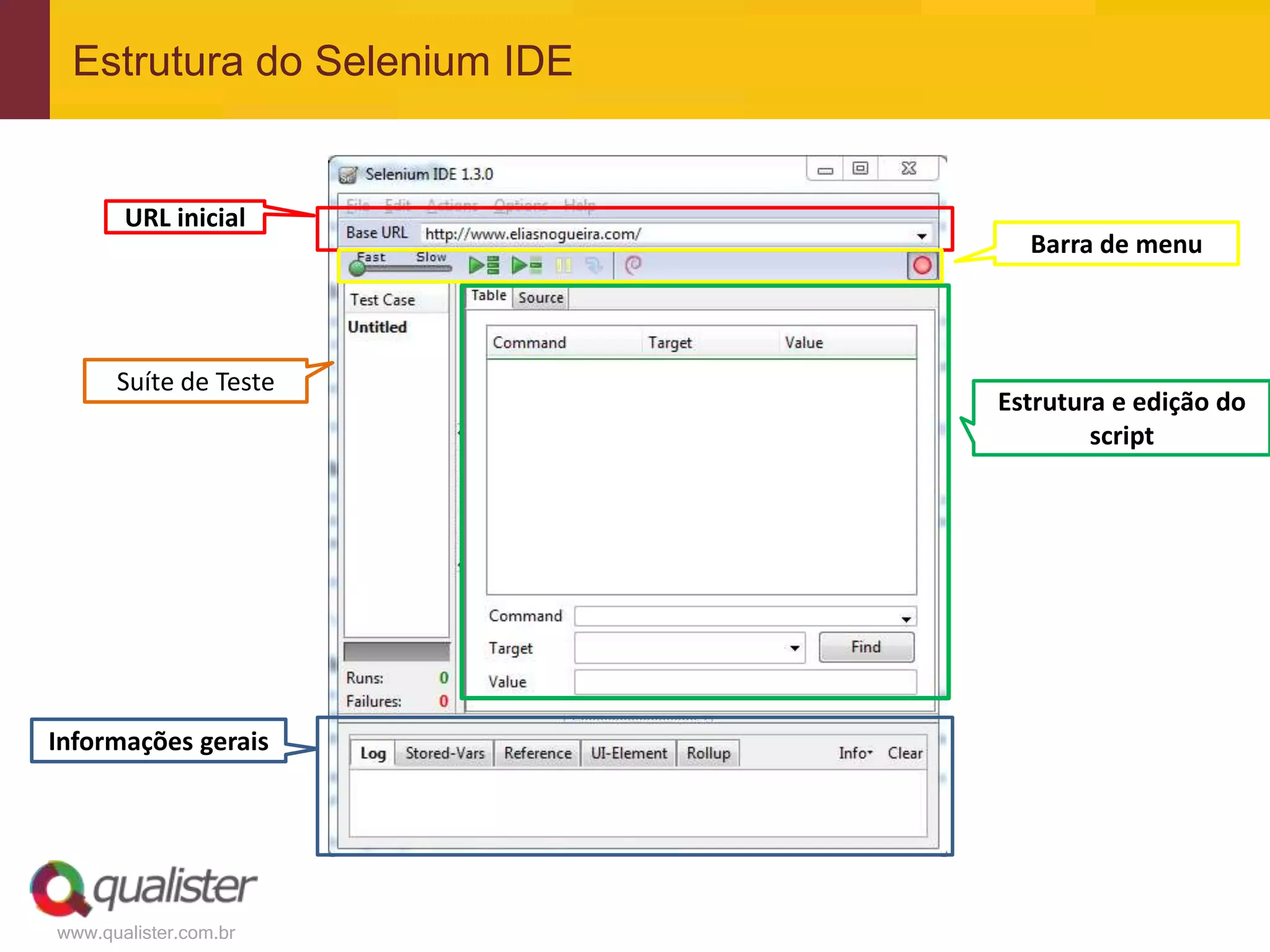Click the Step icon in toolbar
The image size is (1270, 952).
point(594,266)
